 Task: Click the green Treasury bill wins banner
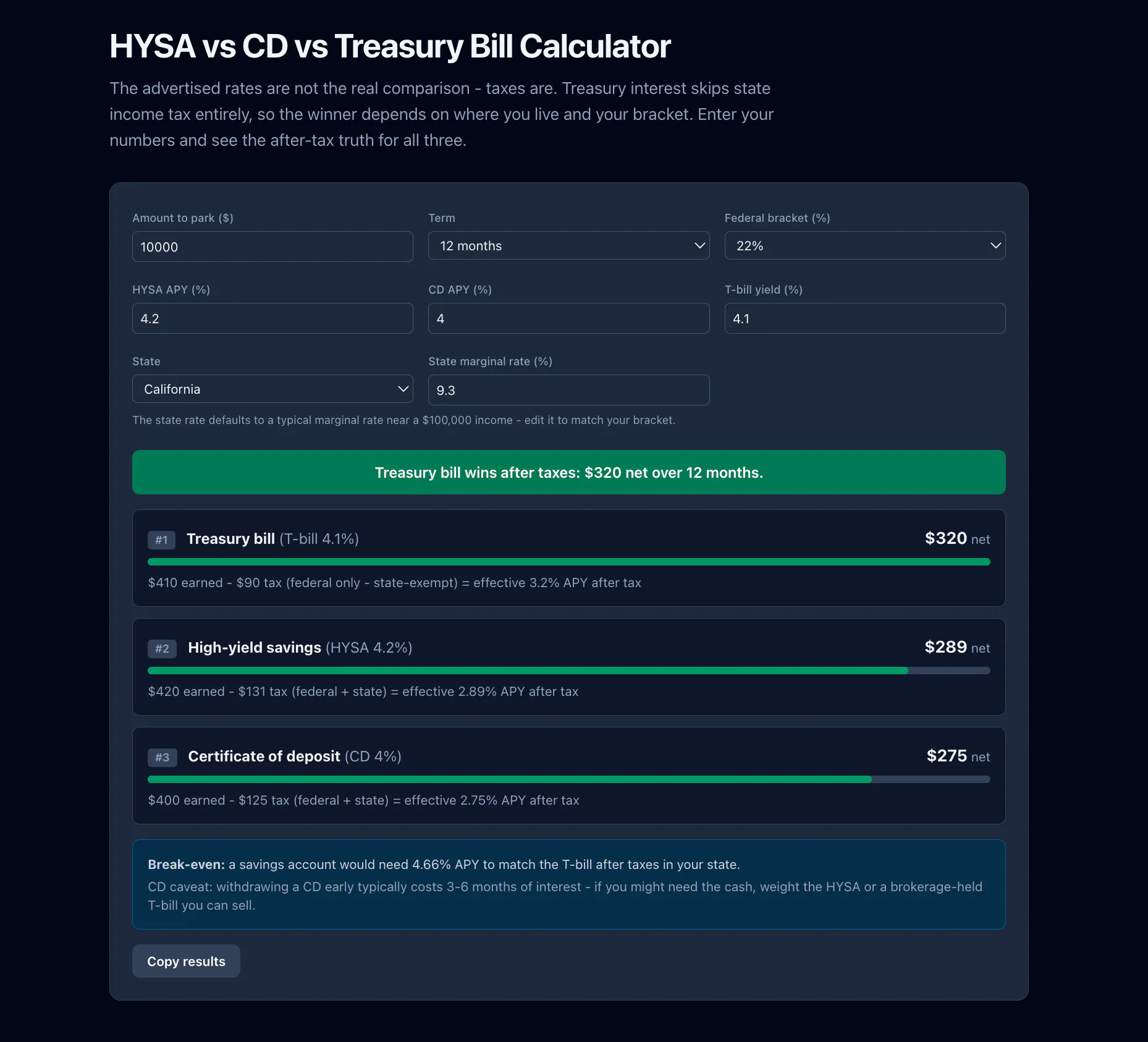point(569,472)
